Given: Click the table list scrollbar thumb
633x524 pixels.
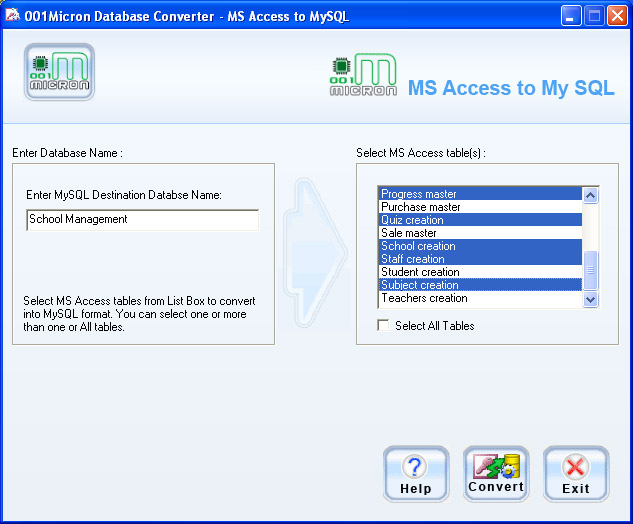Looking at the screenshot, I should 590,270.
